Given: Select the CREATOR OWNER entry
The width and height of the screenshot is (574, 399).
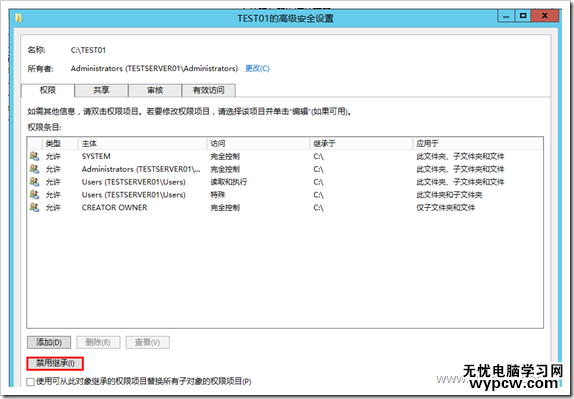Looking at the screenshot, I should coord(115,208).
